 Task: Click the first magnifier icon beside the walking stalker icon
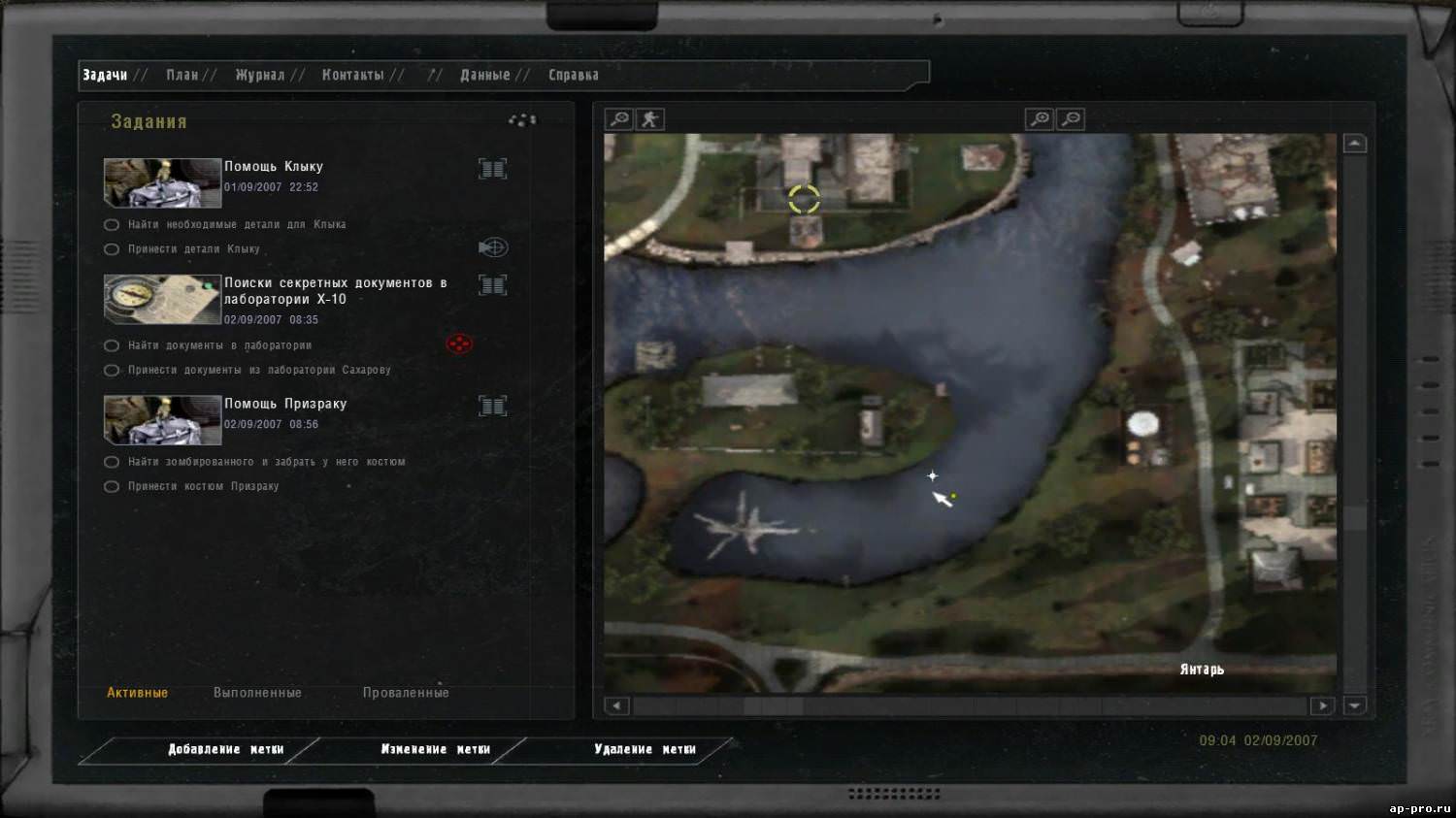(x=618, y=119)
